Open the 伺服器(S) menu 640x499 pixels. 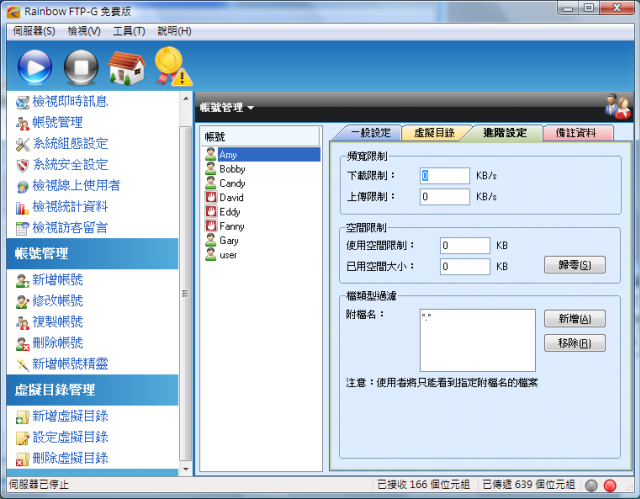34,31
